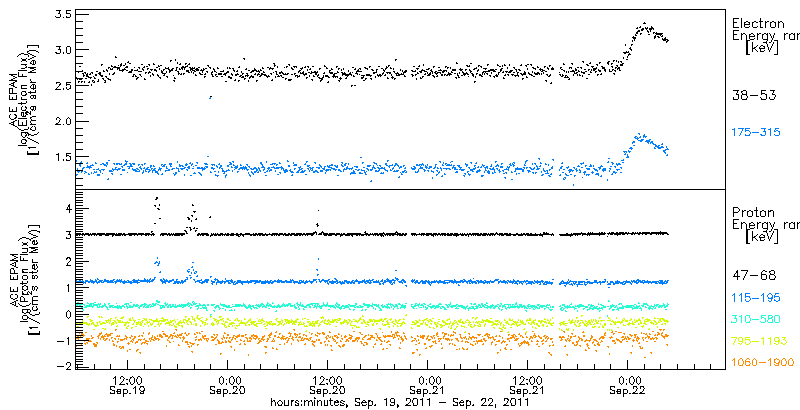Click the '0:00 Sep.21' time axis label

pos(428,386)
